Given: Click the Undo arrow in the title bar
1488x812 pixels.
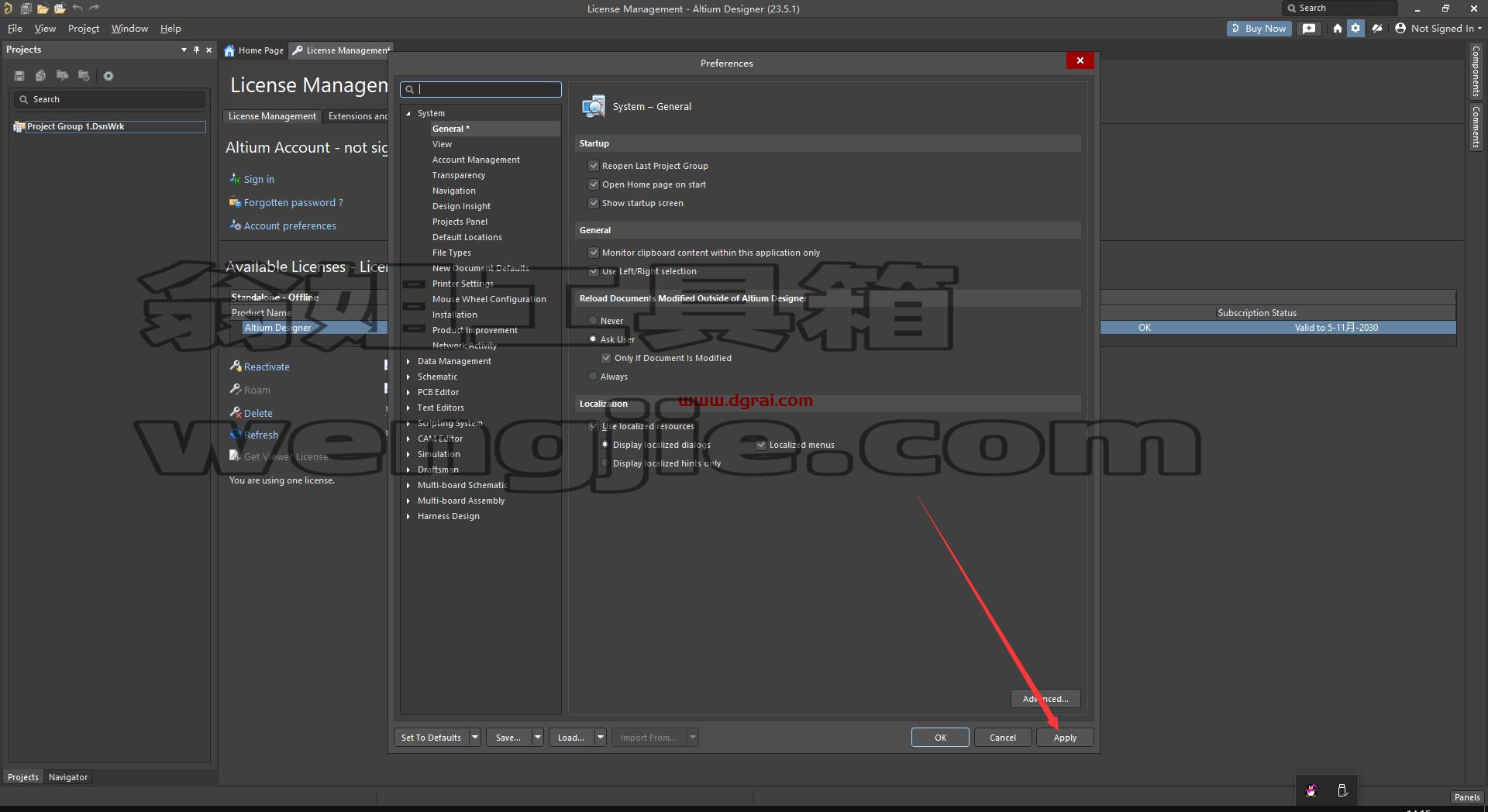Looking at the screenshot, I should tap(77, 9).
